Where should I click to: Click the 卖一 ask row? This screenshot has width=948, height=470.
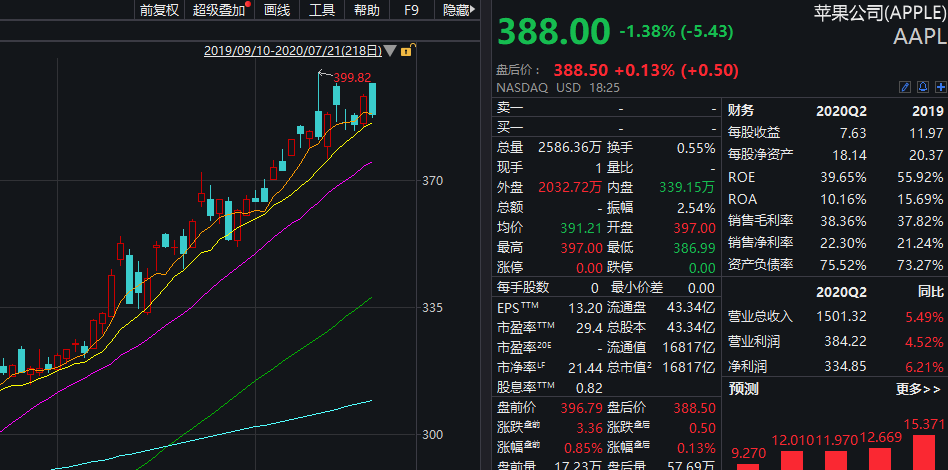[x=606, y=108]
